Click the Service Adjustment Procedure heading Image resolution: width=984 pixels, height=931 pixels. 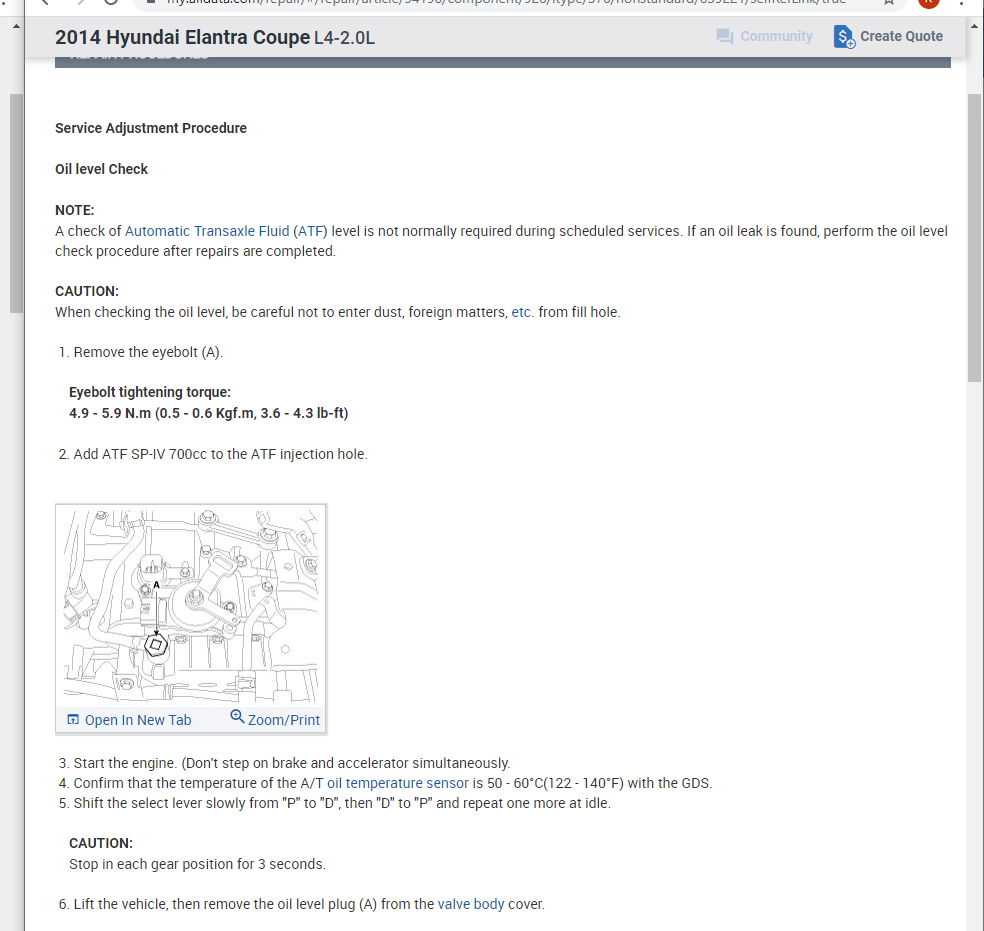pyautogui.click(x=151, y=128)
